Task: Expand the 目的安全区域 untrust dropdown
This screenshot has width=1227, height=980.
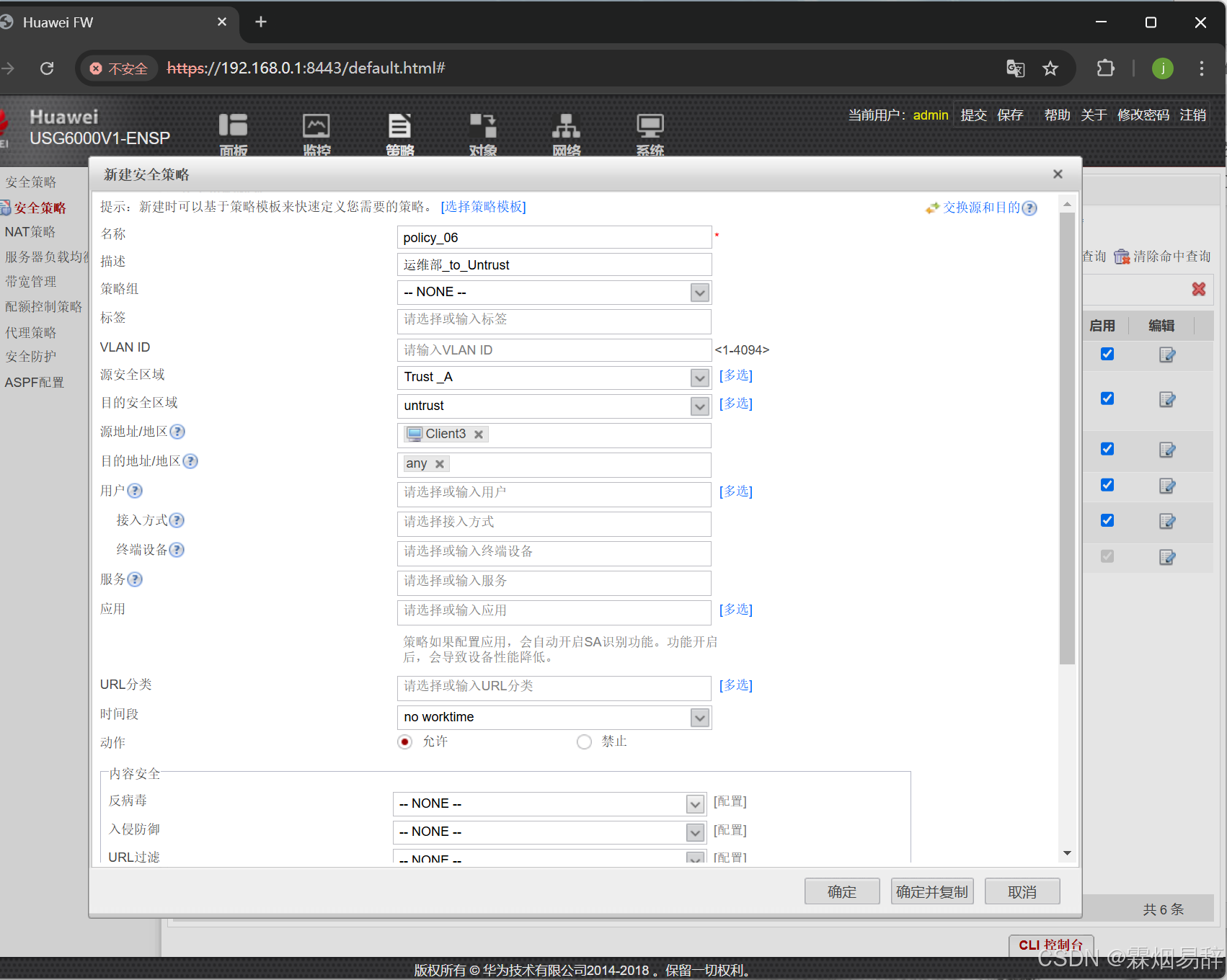Action: tap(699, 406)
